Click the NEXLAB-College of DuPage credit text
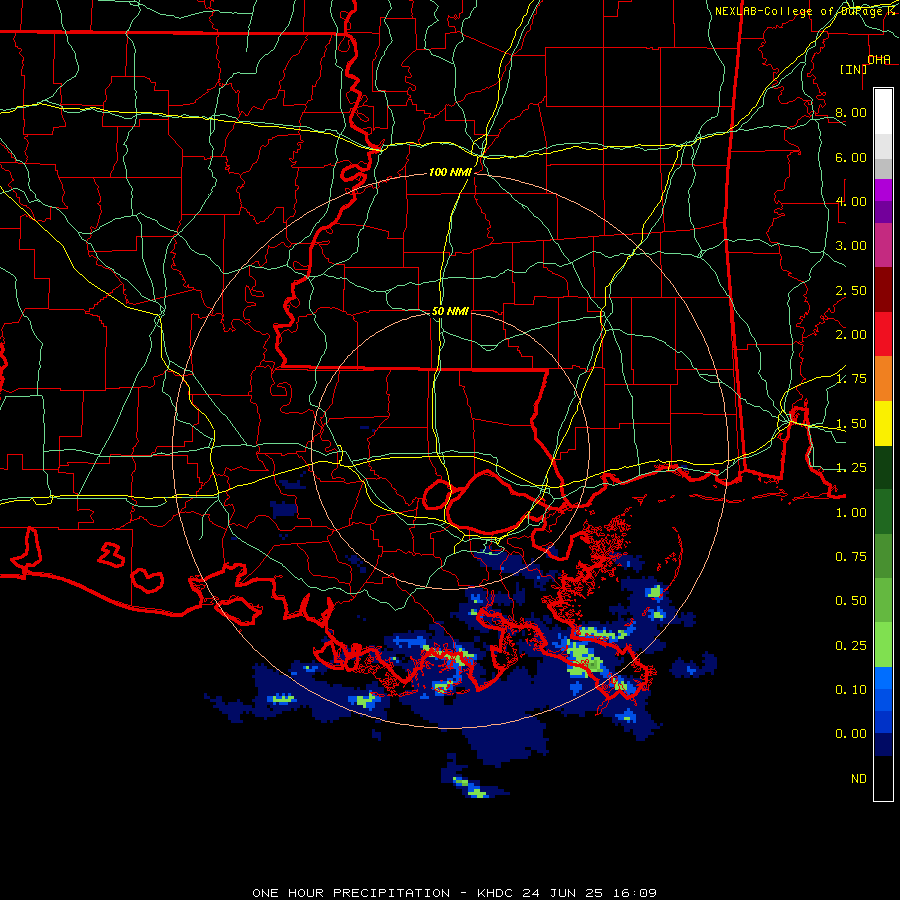The width and height of the screenshot is (900, 900). [798, 11]
